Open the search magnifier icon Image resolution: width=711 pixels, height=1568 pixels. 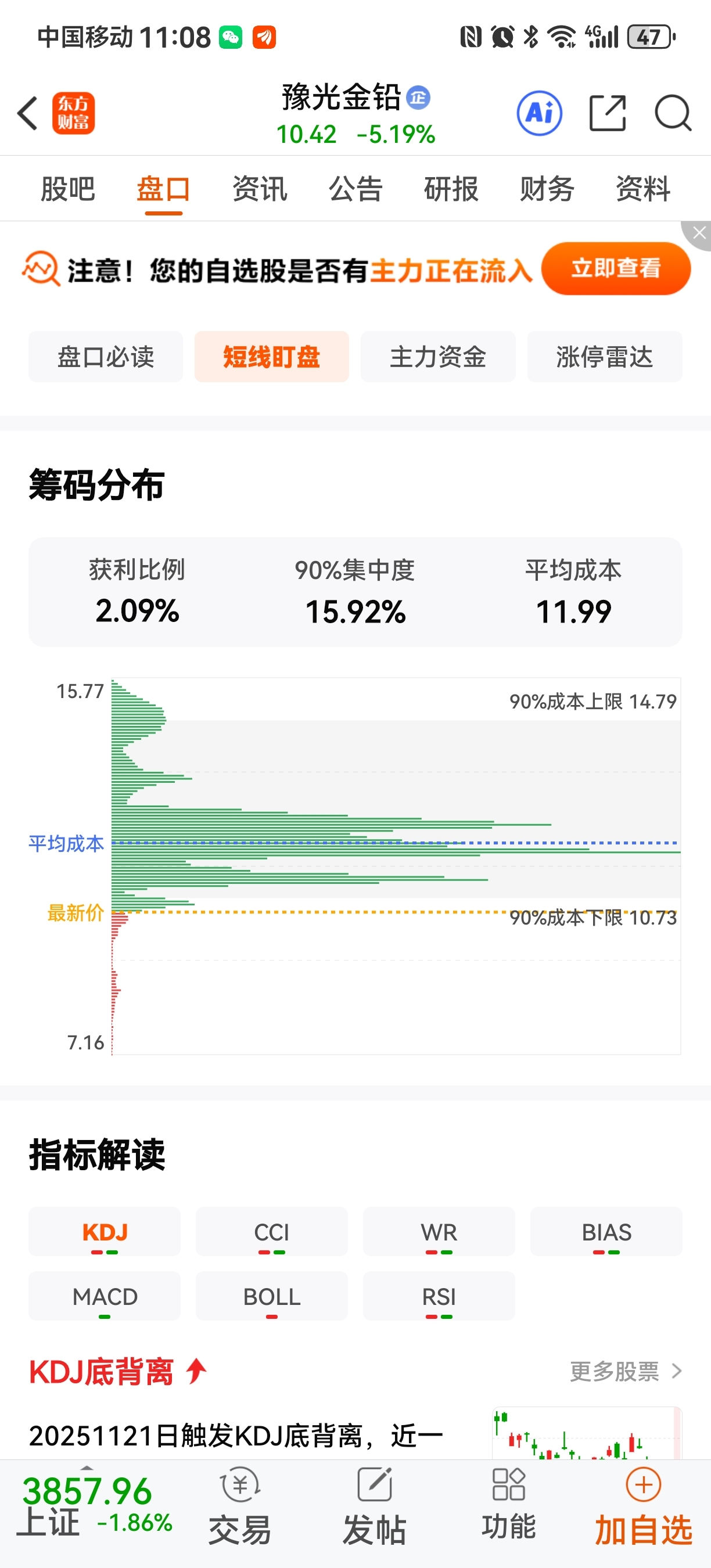coord(673,113)
